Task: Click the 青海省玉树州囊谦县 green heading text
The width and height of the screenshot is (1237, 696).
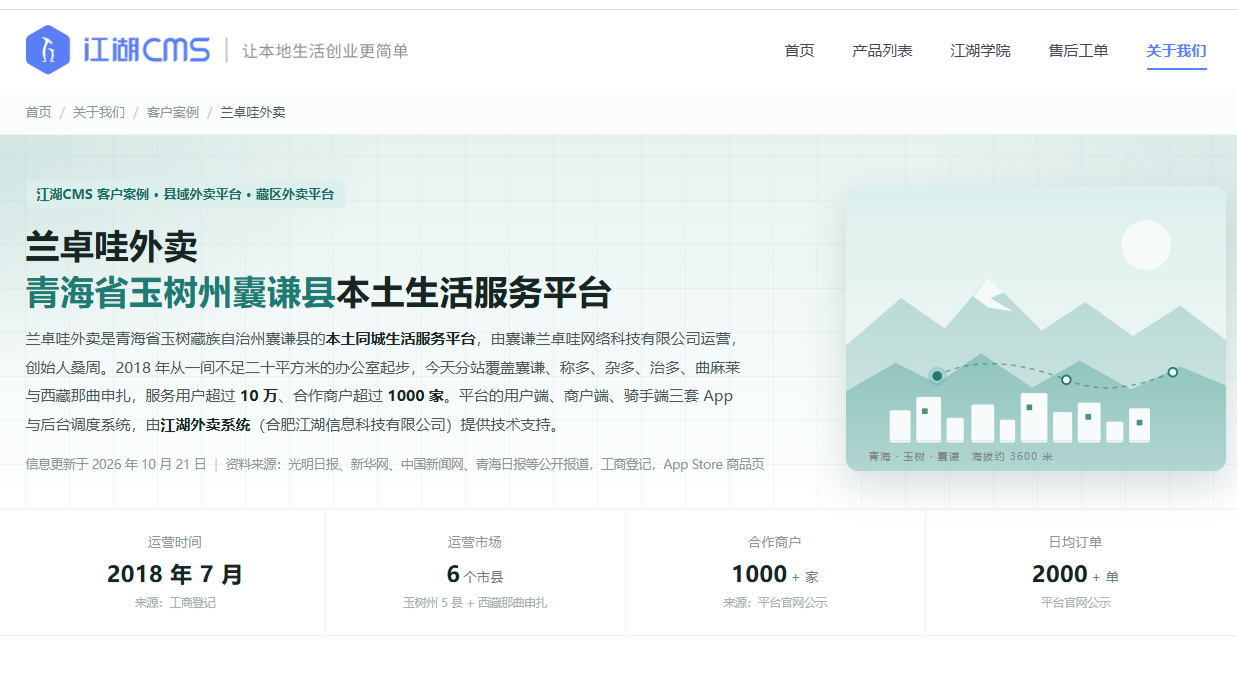Action: [x=181, y=293]
